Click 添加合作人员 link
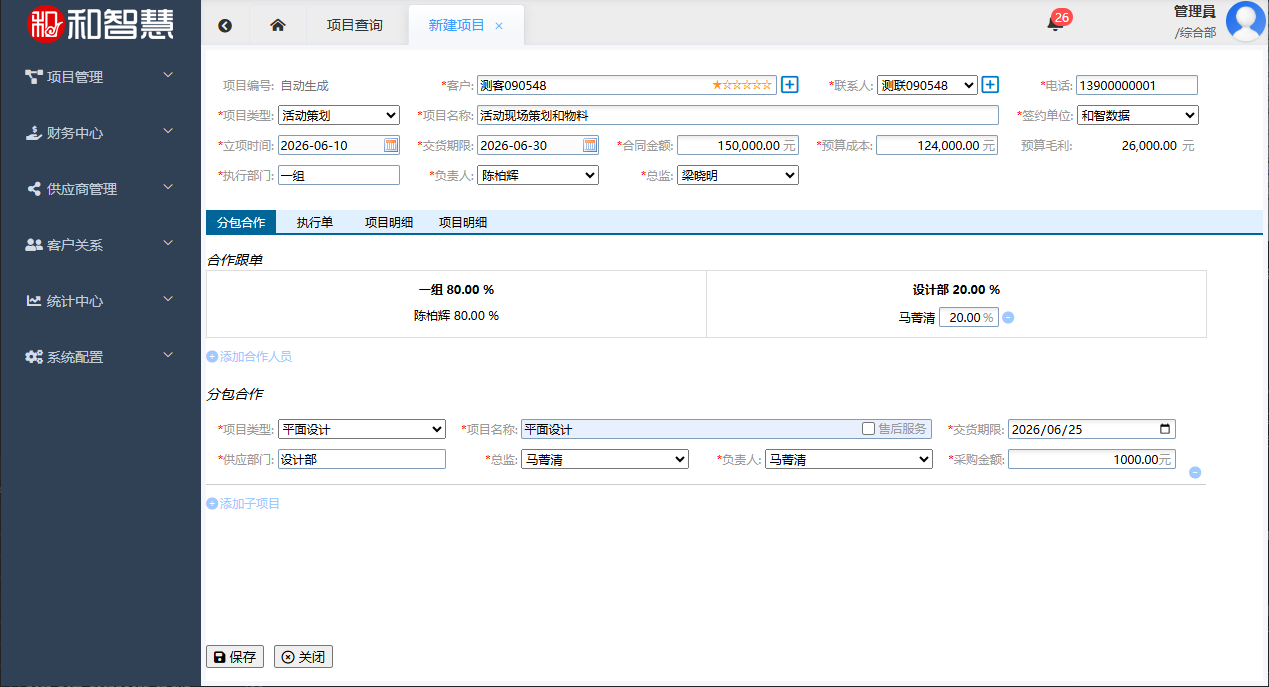Viewport: 1269px width, 687px height. [x=249, y=356]
